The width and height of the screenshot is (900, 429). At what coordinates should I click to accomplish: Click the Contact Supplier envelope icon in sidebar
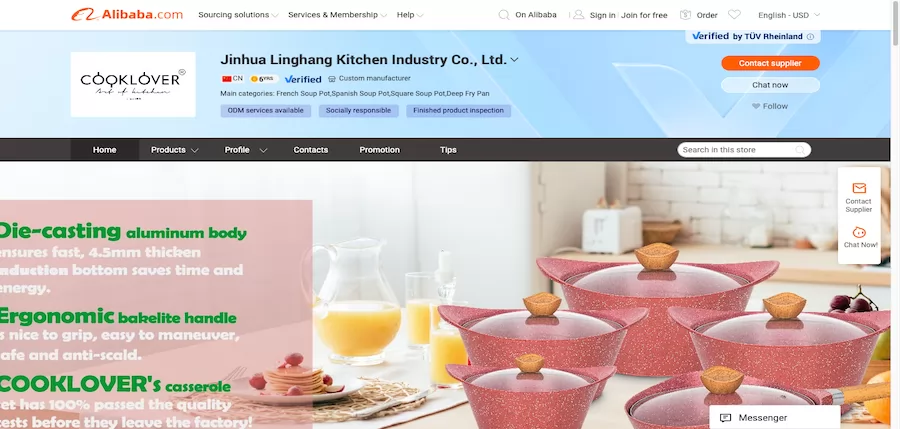(x=859, y=188)
